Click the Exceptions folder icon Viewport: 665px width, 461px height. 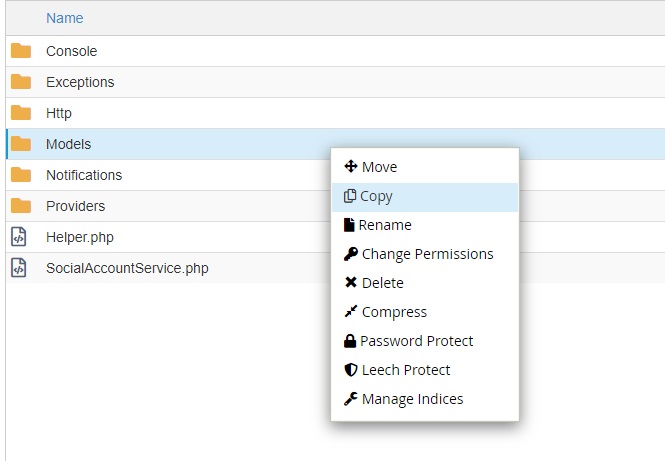pos(21,82)
